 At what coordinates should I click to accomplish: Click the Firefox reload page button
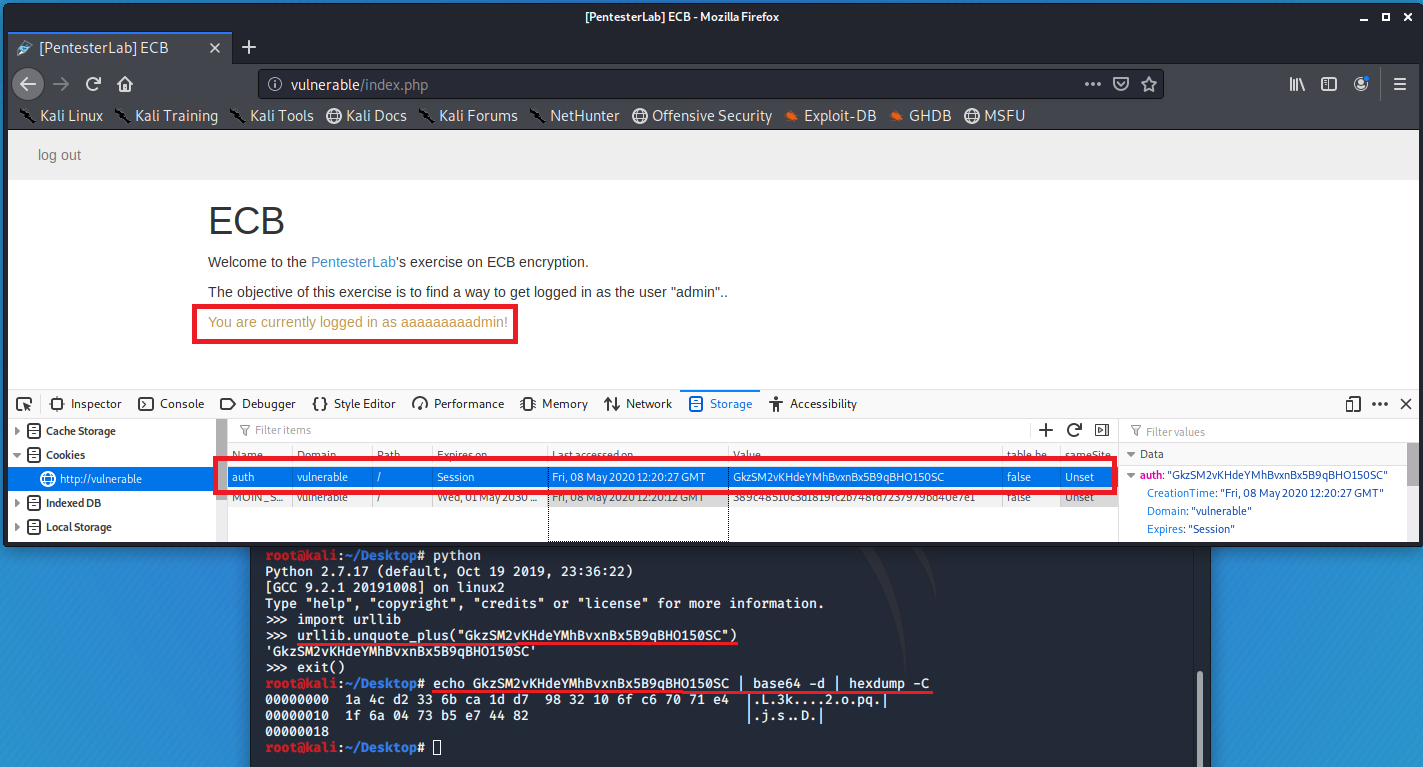click(x=93, y=84)
